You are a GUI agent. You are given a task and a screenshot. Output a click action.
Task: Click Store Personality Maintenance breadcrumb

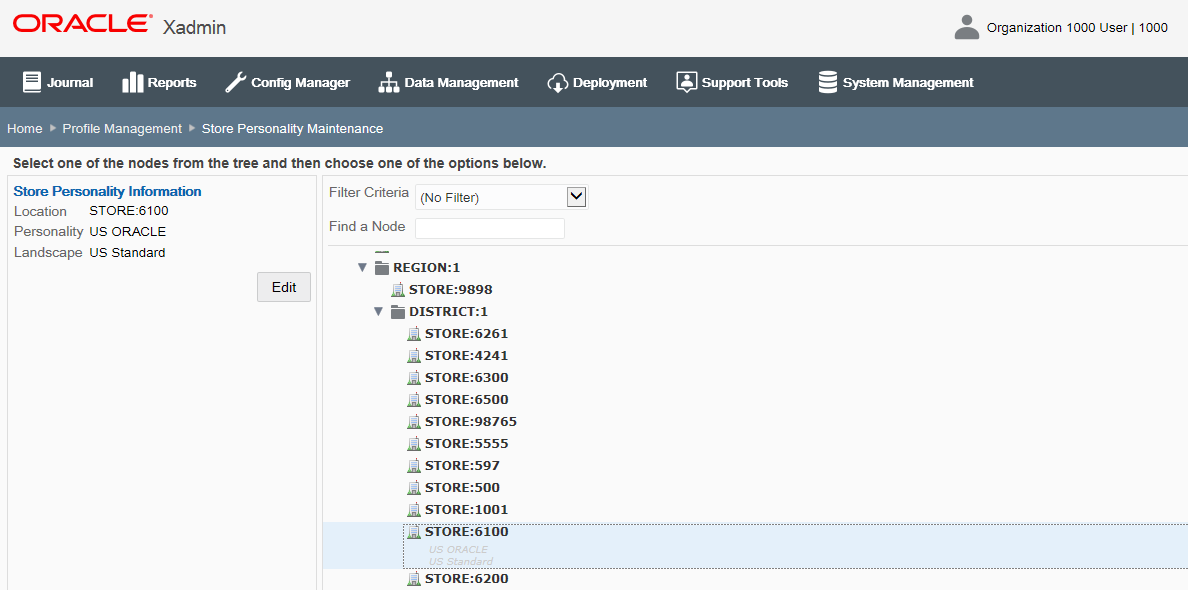click(x=292, y=129)
